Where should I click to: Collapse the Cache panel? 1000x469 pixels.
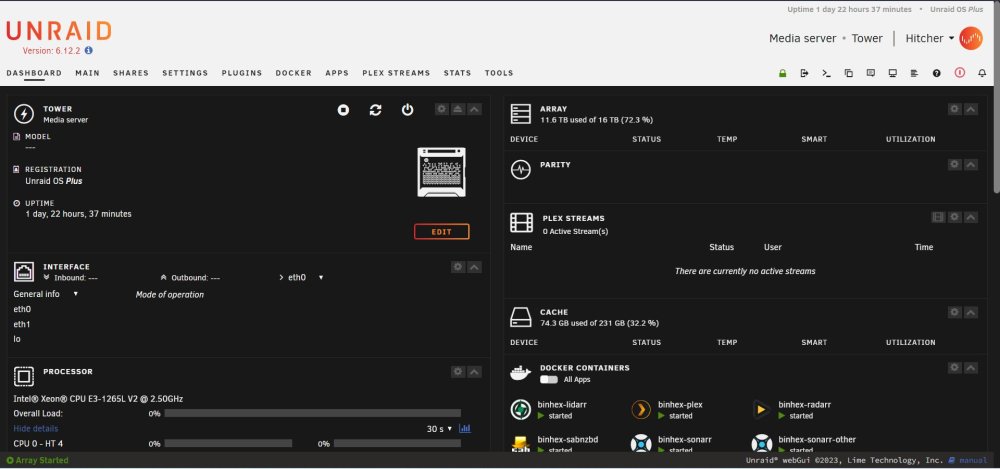coord(971,312)
